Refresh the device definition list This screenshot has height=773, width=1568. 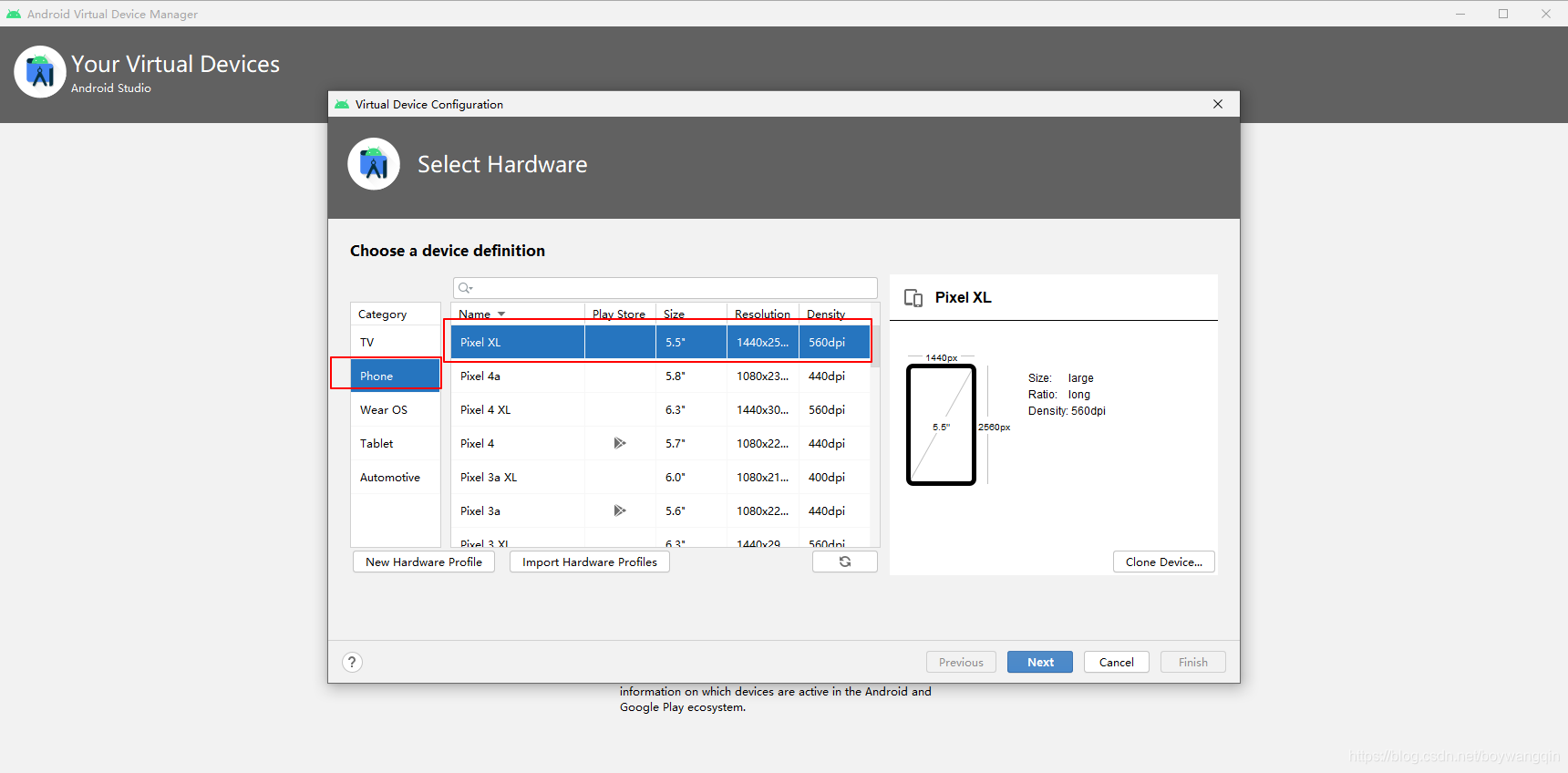pyautogui.click(x=845, y=562)
